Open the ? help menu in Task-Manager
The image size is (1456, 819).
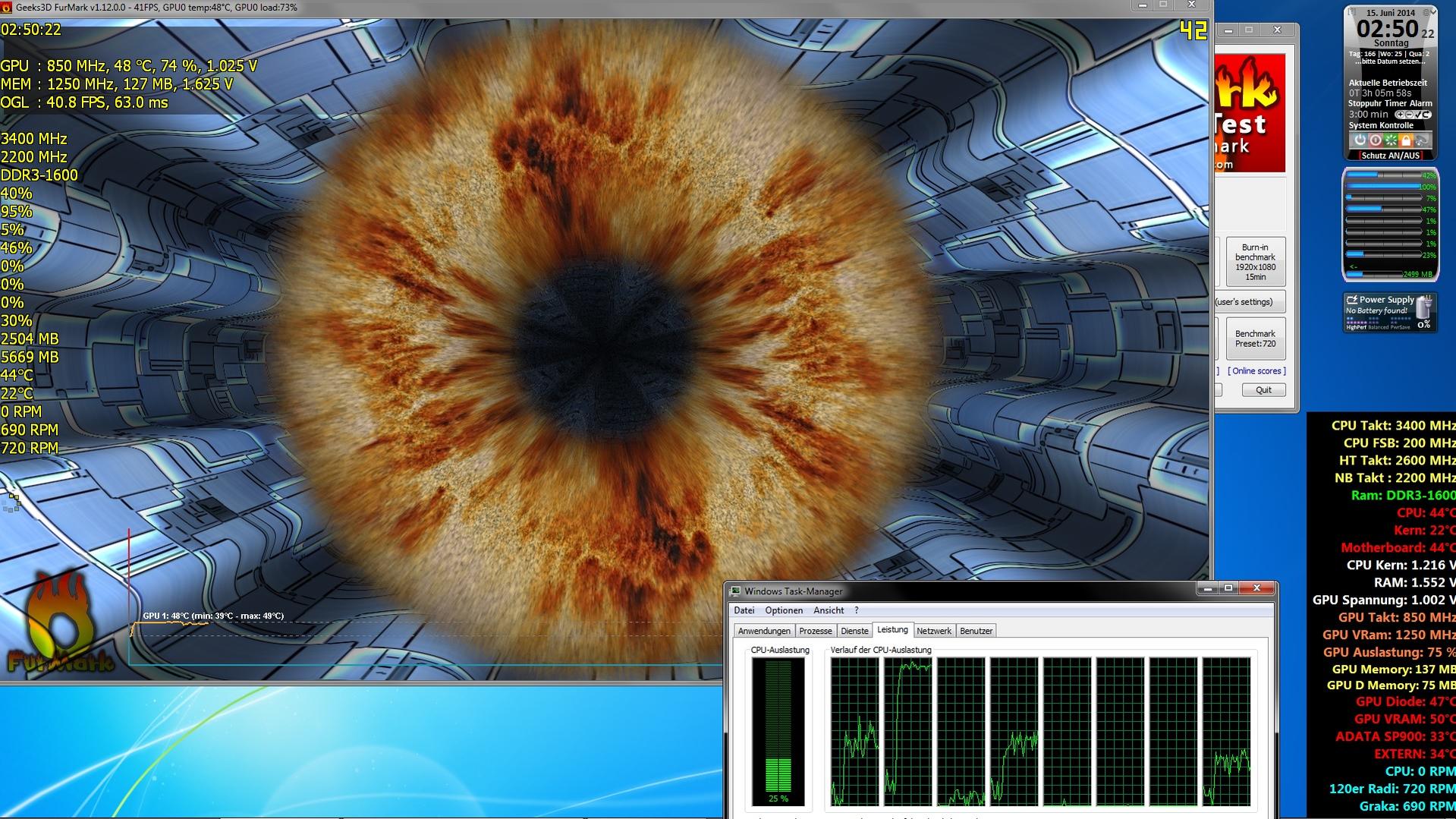coord(857,610)
